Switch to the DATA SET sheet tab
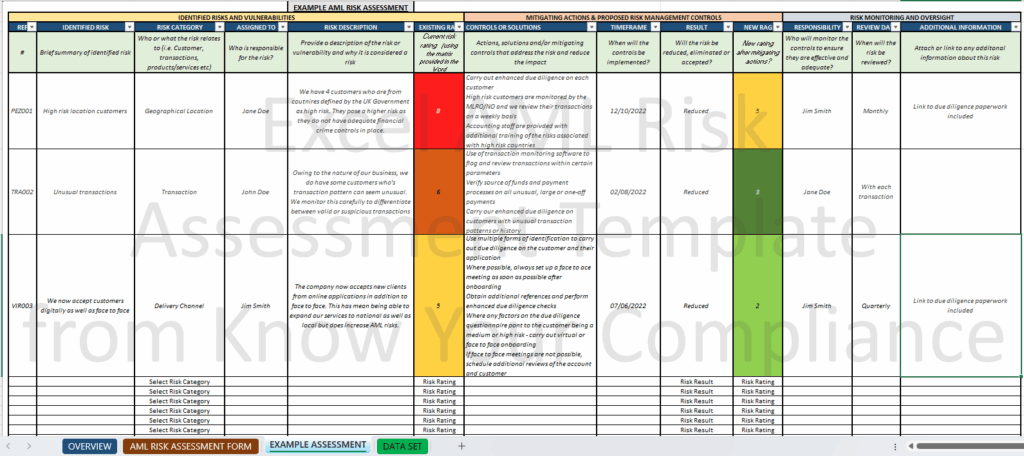The width and height of the screenshot is (1024, 456). click(x=402, y=446)
